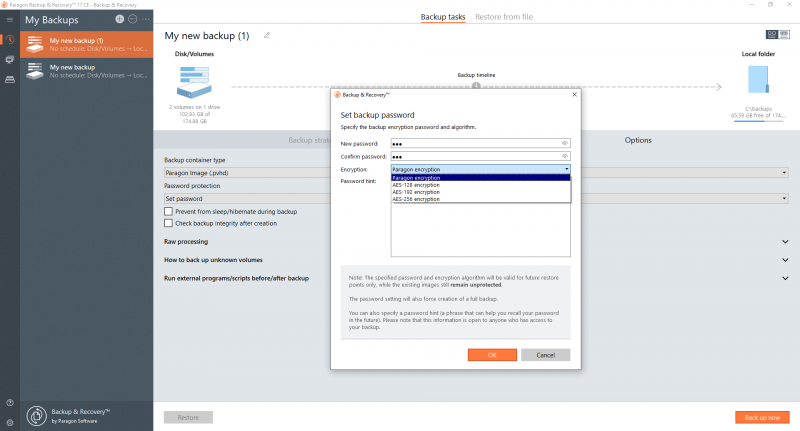Select My new backup in list
This screenshot has height=431, width=800.
(x=87, y=71)
